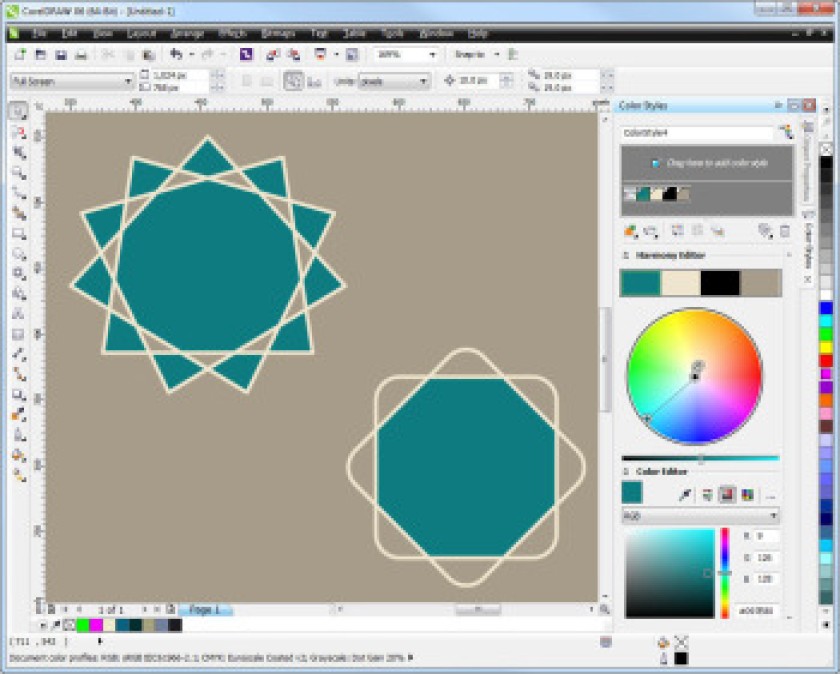Click the page width field
The image size is (840, 674).
point(180,75)
